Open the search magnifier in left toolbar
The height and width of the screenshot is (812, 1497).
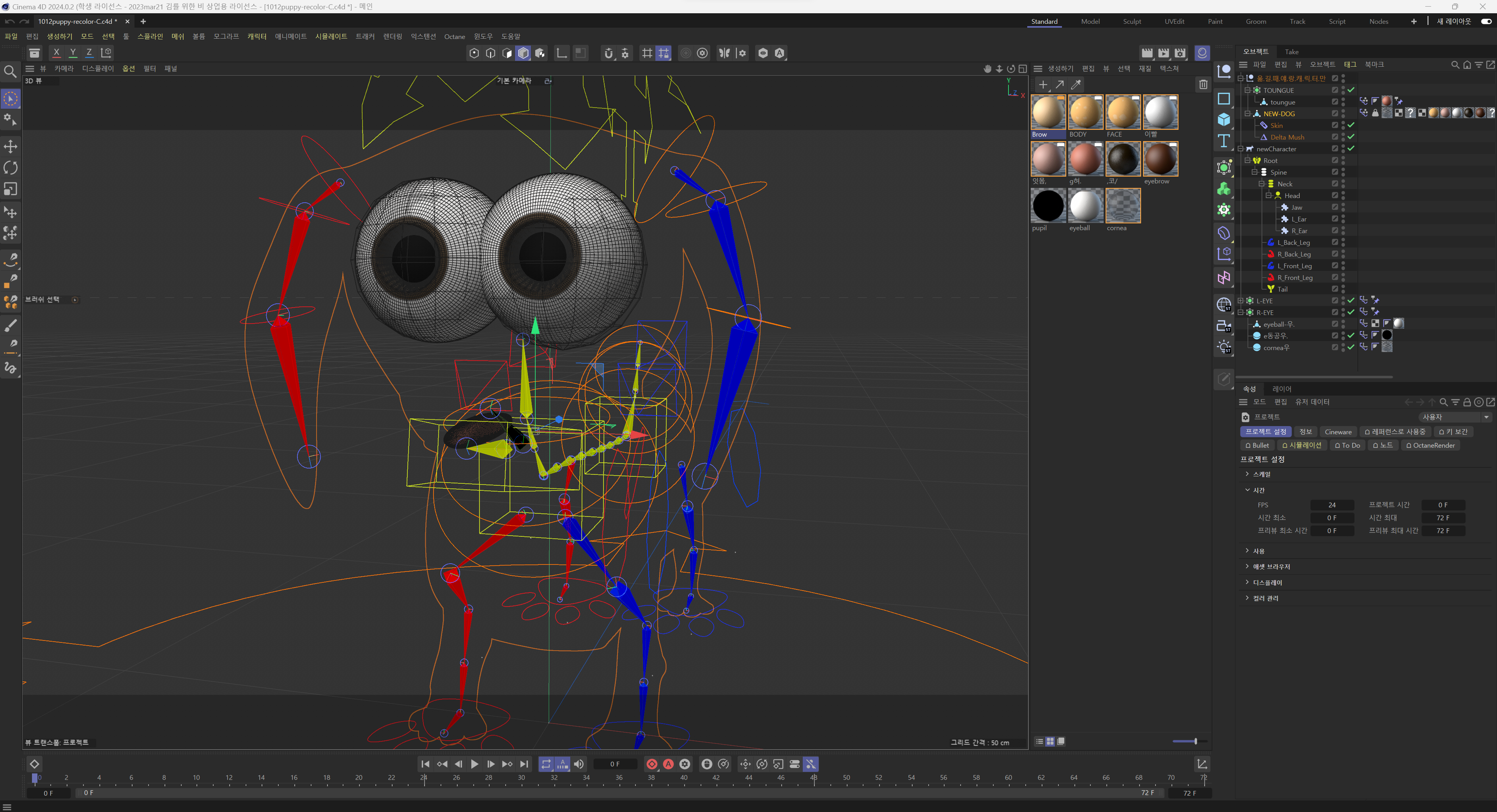pos(11,71)
